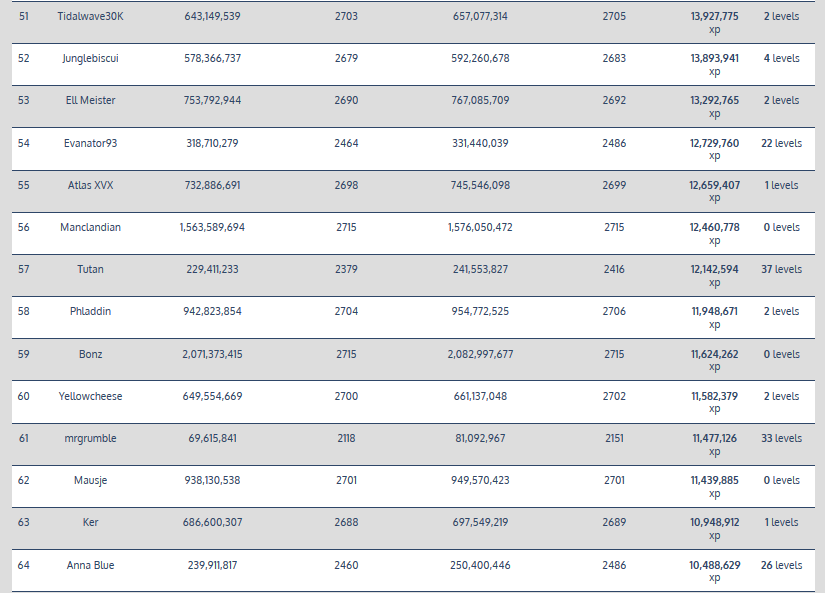Open Phladdin's player profile

click(x=90, y=311)
